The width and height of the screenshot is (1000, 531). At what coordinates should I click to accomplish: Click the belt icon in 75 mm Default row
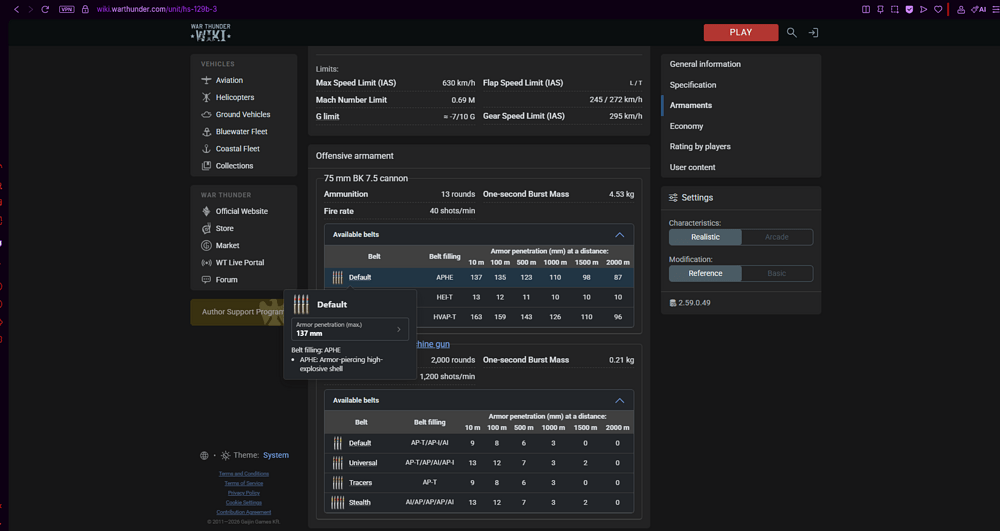tap(337, 277)
